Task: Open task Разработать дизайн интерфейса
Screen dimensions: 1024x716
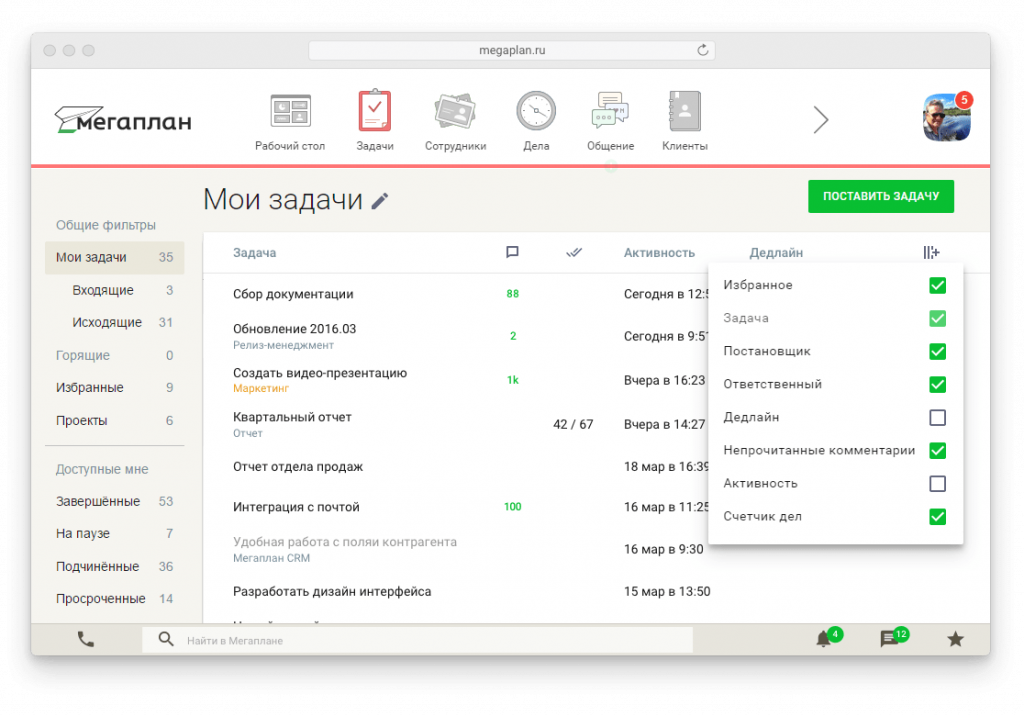Action: pyautogui.click(x=332, y=592)
